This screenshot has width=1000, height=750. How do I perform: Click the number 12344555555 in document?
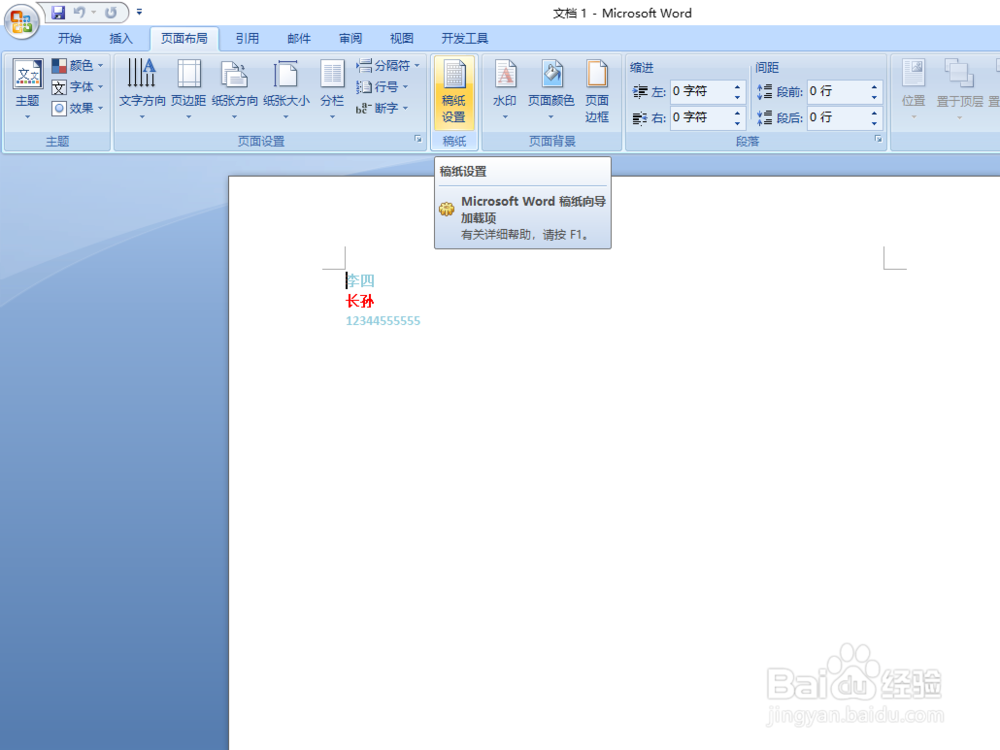pos(383,321)
